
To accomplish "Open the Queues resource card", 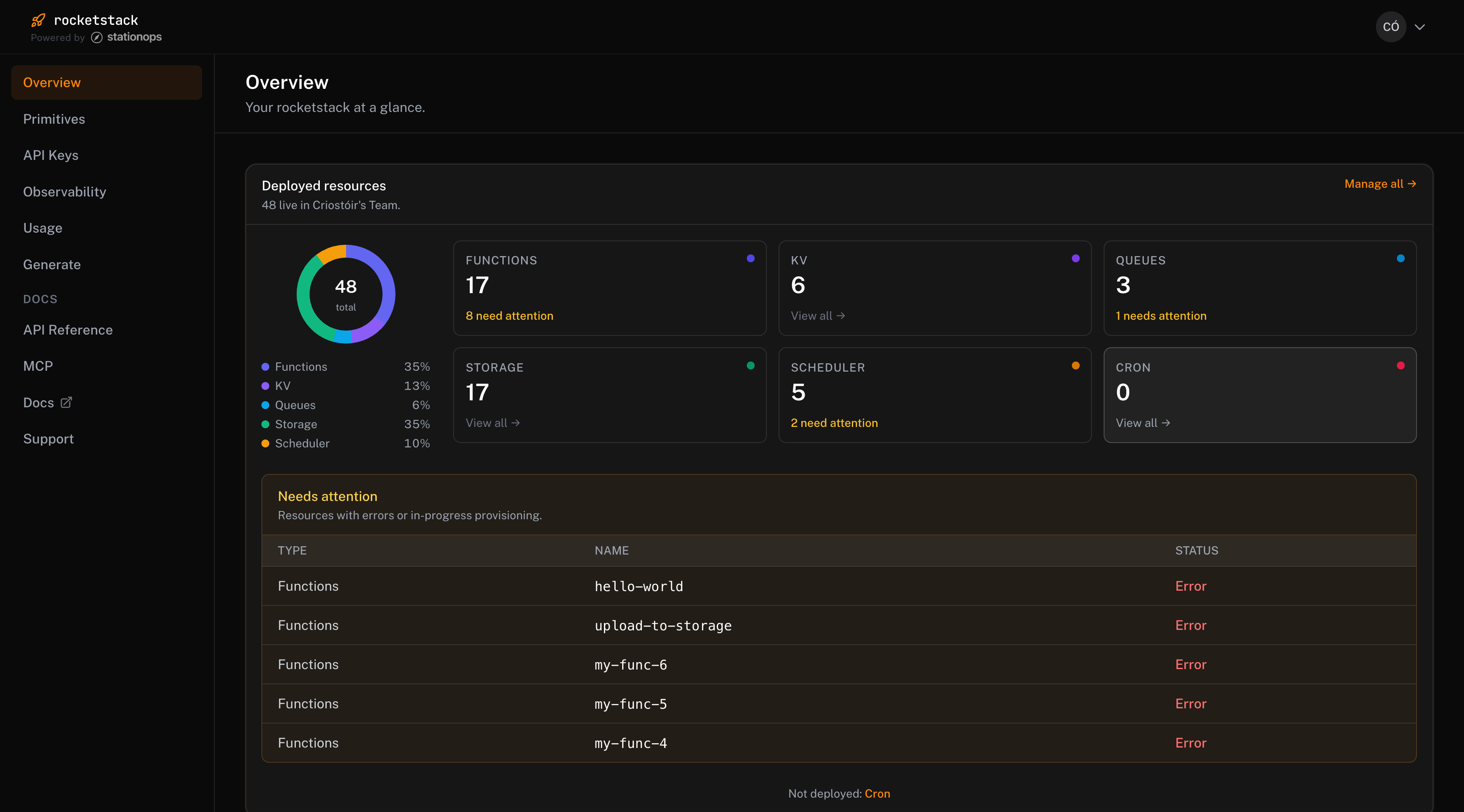I will click(1259, 288).
